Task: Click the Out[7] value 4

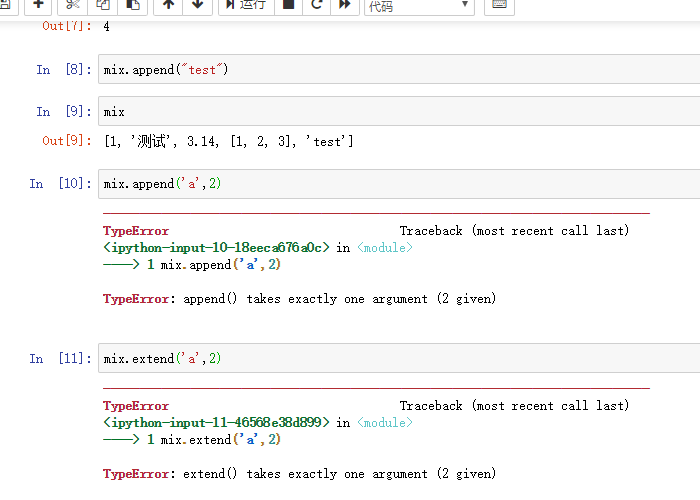Action: click(106, 26)
